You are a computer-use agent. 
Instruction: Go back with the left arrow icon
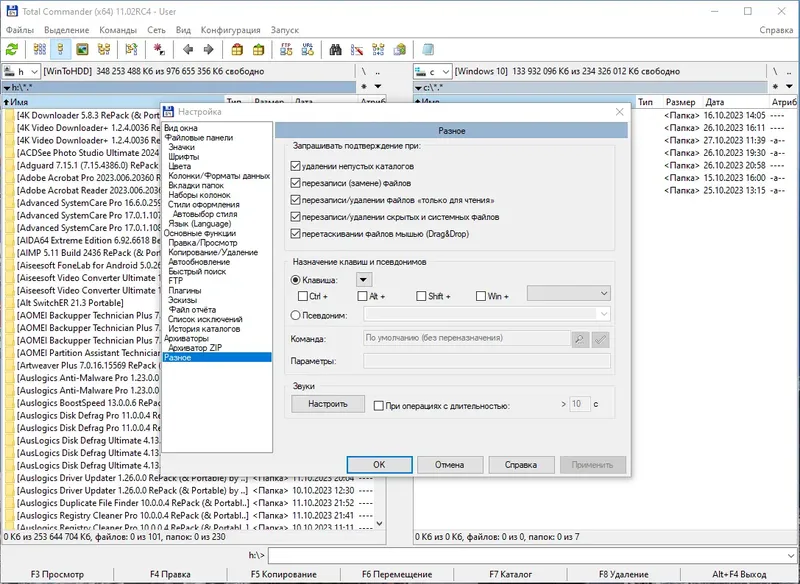[188, 49]
